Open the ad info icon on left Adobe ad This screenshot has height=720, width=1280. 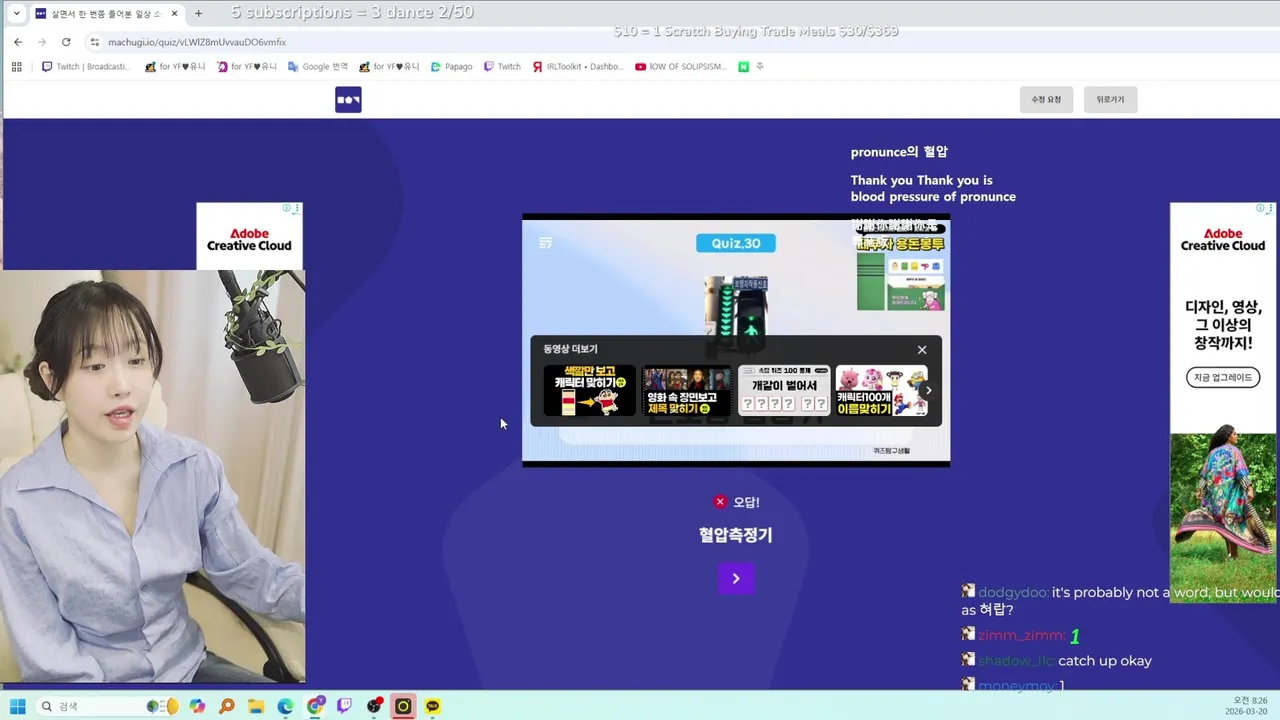tap(286, 208)
